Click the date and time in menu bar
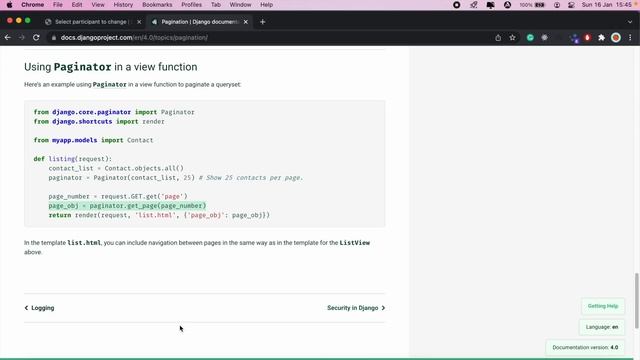The height and width of the screenshot is (360, 640). click(607, 5)
